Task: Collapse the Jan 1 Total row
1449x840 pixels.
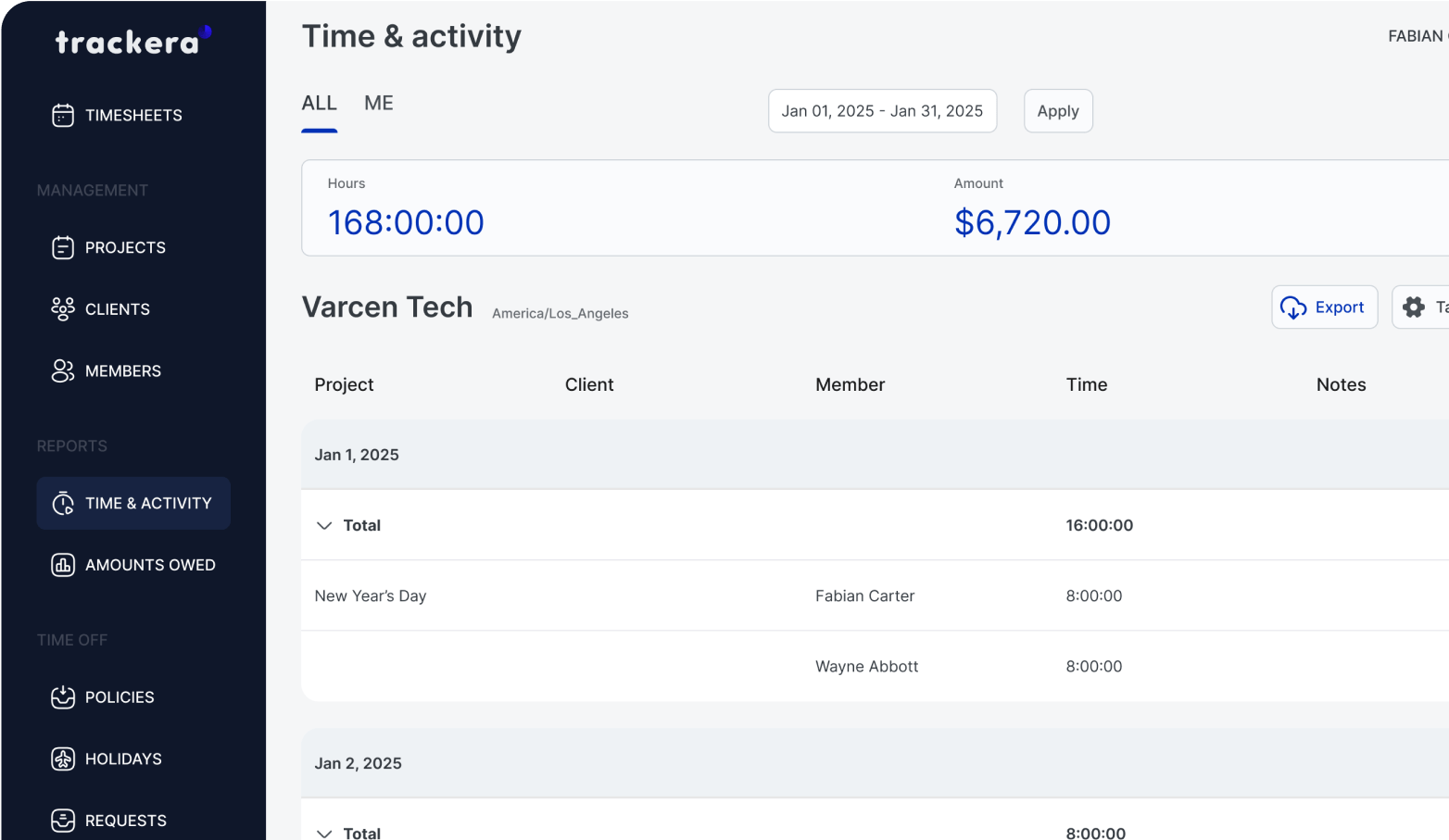Action: [x=324, y=525]
